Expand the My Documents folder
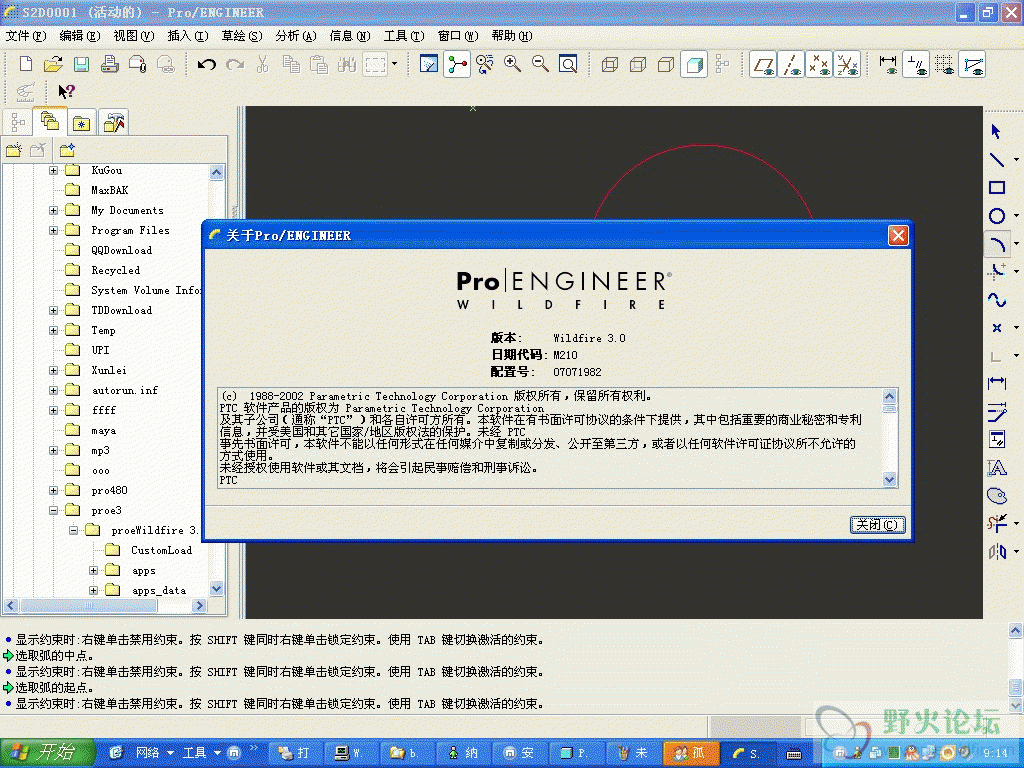The image size is (1024, 768). pyautogui.click(x=54, y=210)
